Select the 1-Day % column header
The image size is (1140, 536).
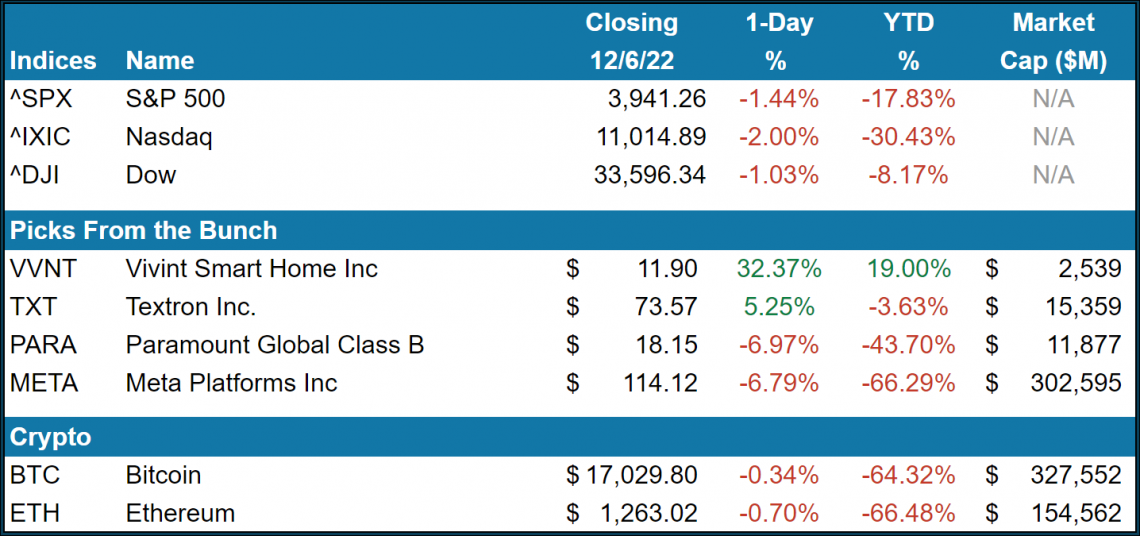coord(776,41)
